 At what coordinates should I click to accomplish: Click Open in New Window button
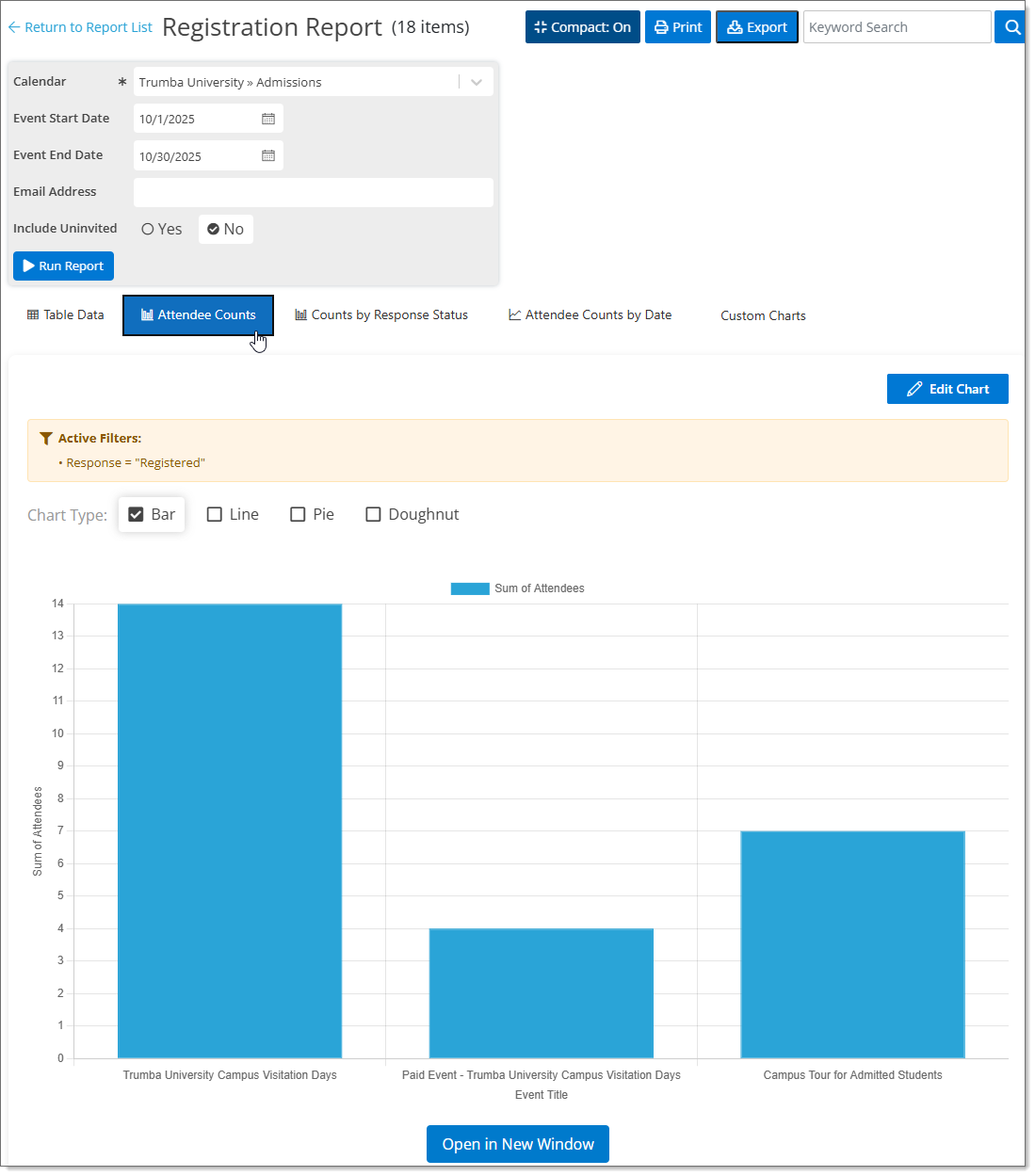tap(518, 1144)
